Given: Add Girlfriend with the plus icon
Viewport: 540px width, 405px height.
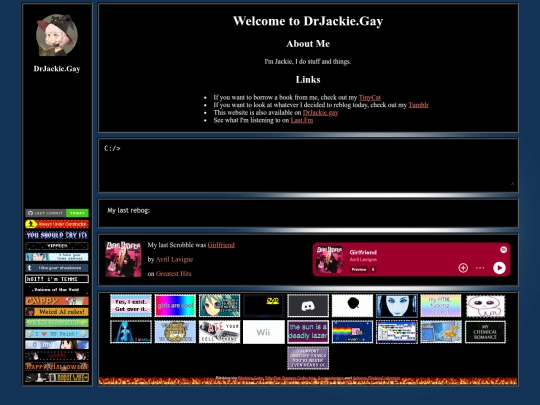Looking at the screenshot, I should (x=463, y=268).
